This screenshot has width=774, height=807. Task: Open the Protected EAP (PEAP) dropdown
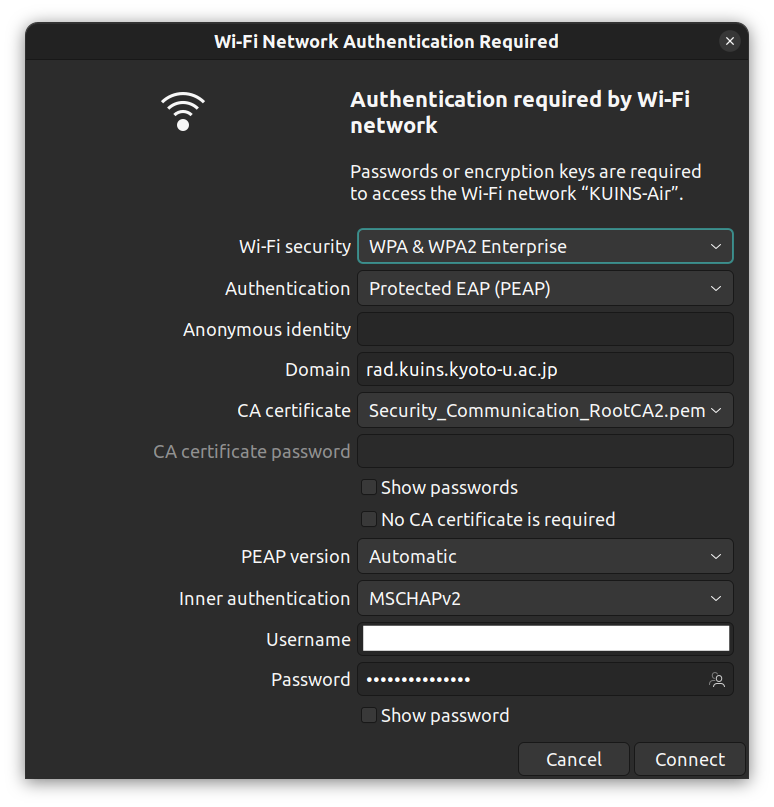(x=545, y=289)
